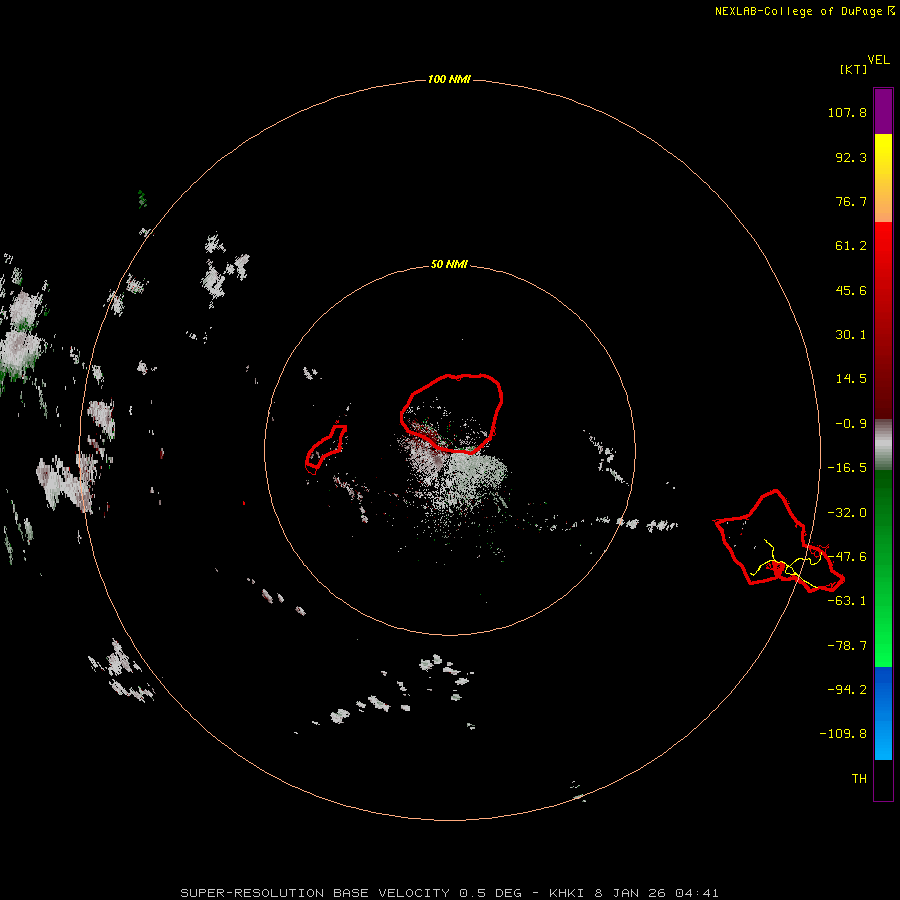Click the yellow-orange segment of the color bar
Image resolution: width=900 pixels, height=900 pixels.
tap(883, 178)
